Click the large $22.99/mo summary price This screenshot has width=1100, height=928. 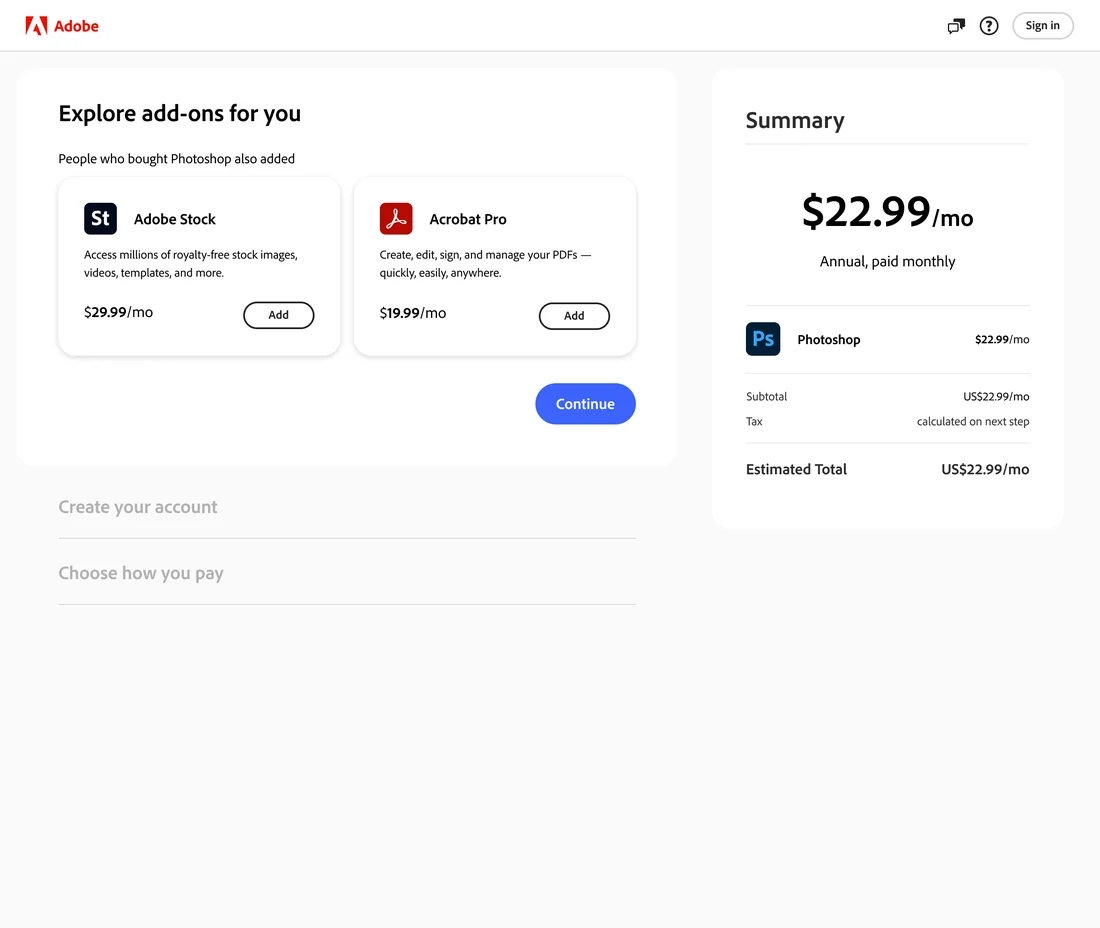coord(887,211)
